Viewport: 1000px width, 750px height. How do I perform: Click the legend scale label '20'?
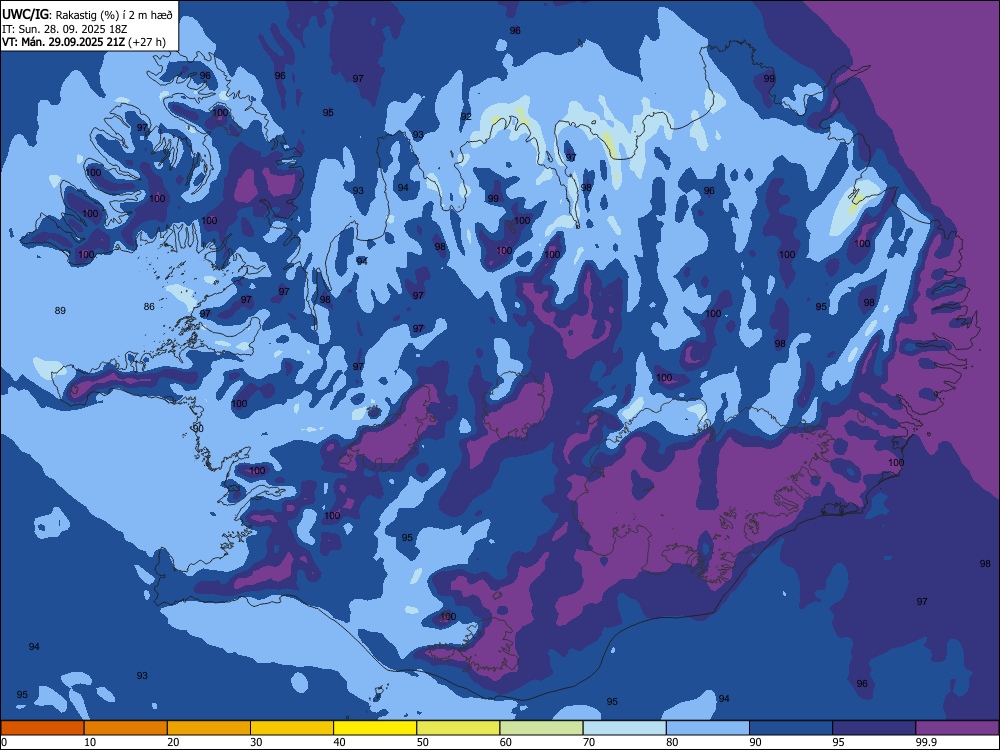(x=173, y=742)
